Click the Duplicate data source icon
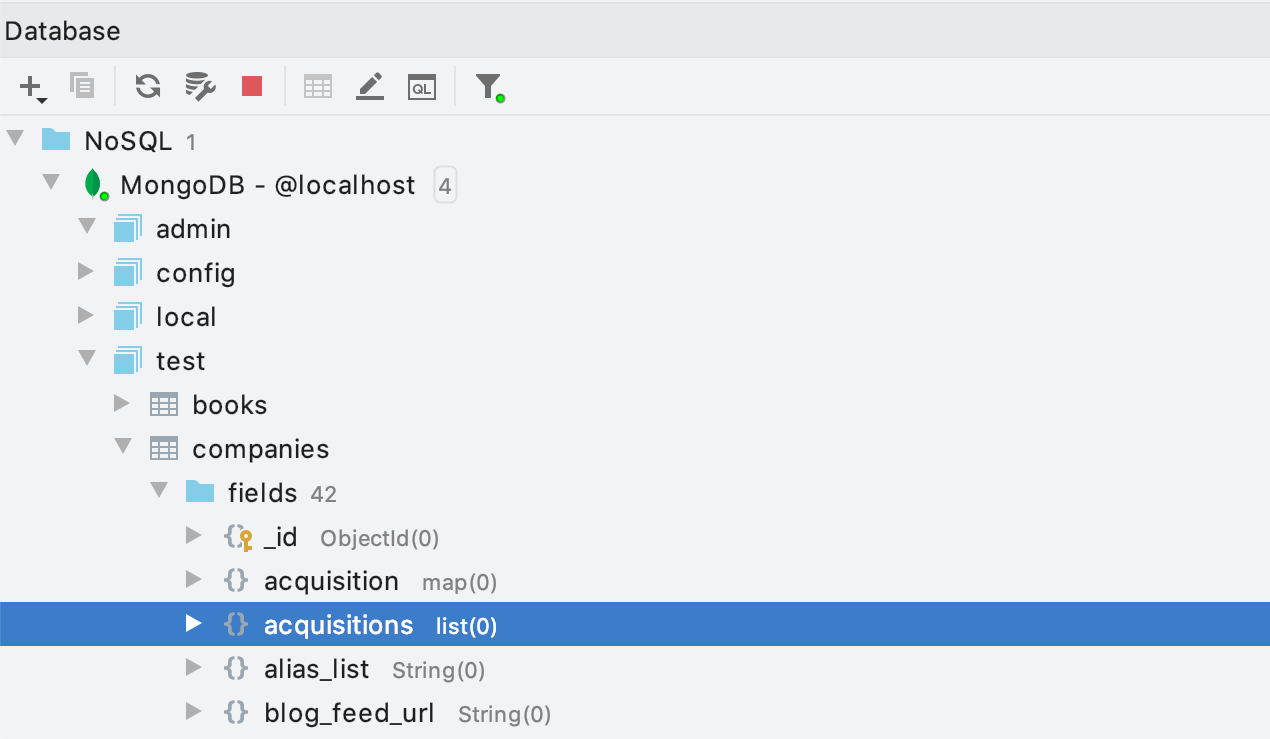This screenshot has width=1270, height=739. 81,87
